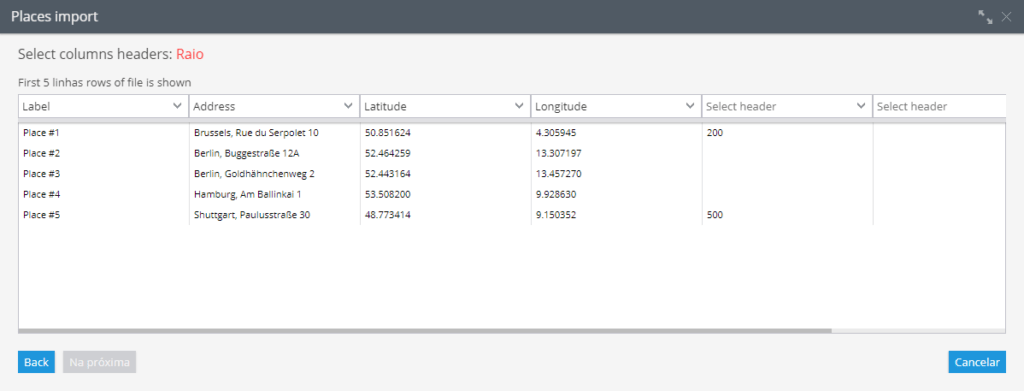Expand the Longitude header dropdown
This screenshot has width=1024, height=391.
point(616,106)
